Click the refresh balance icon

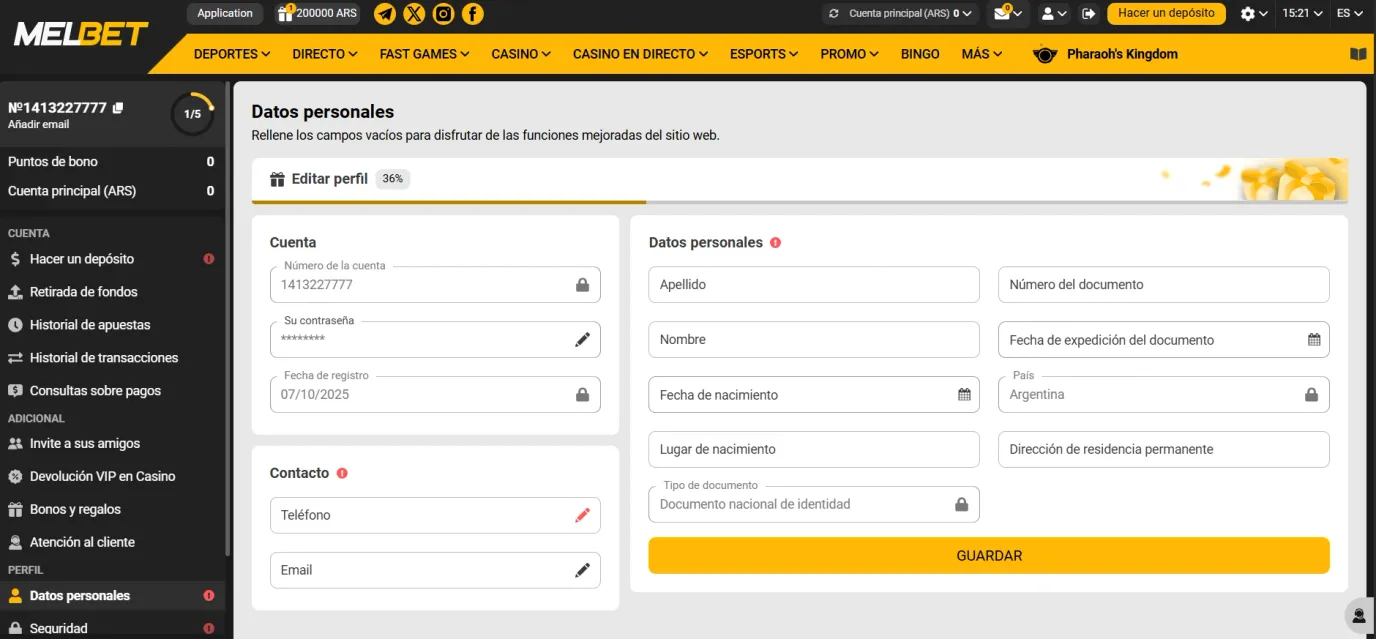point(834,14)
